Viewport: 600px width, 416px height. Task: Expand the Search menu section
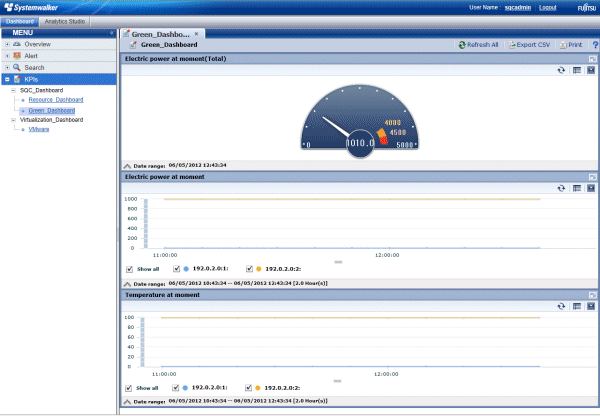7,67
